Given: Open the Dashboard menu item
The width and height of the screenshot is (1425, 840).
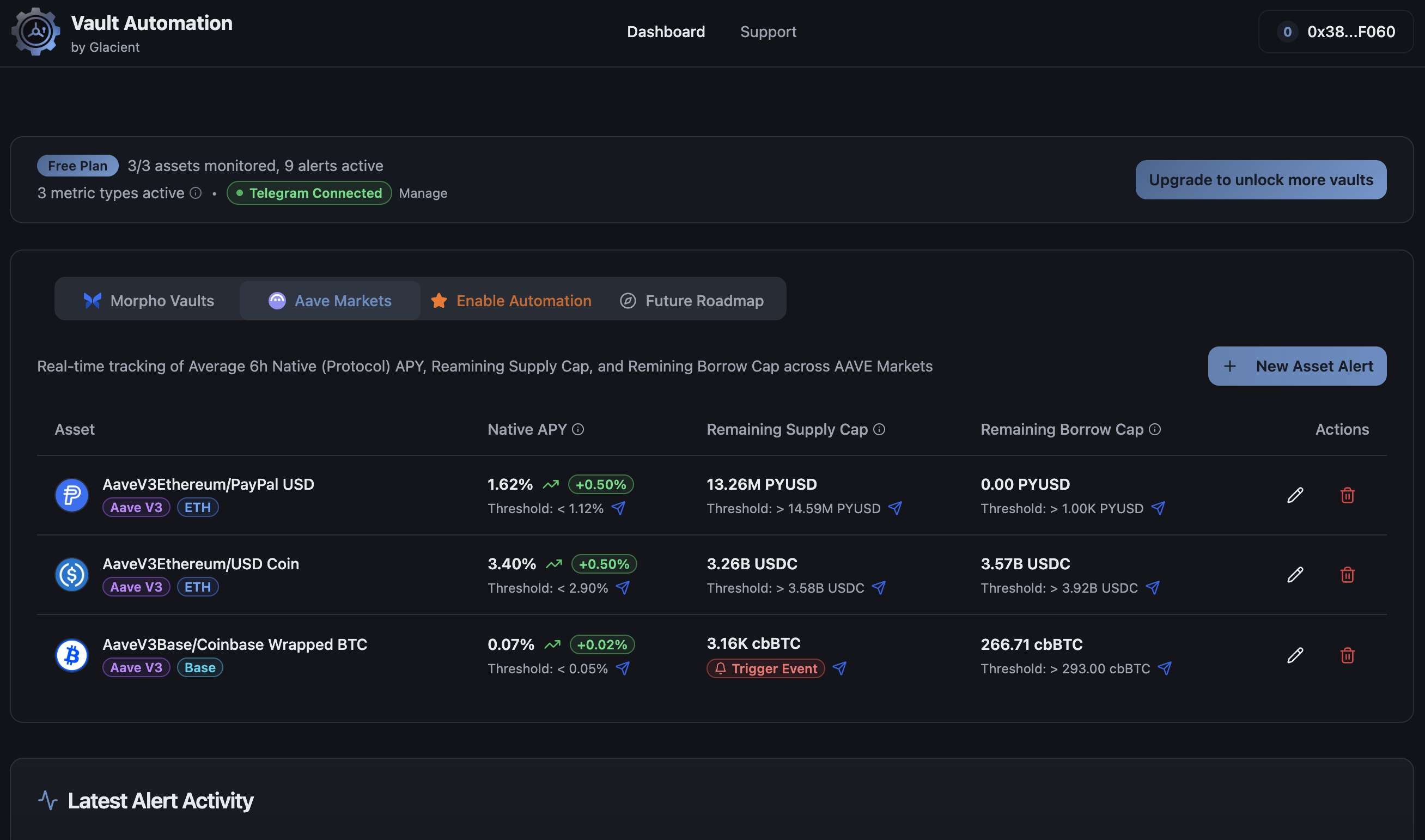Looking at the screenshot, I should coord(666,32).
